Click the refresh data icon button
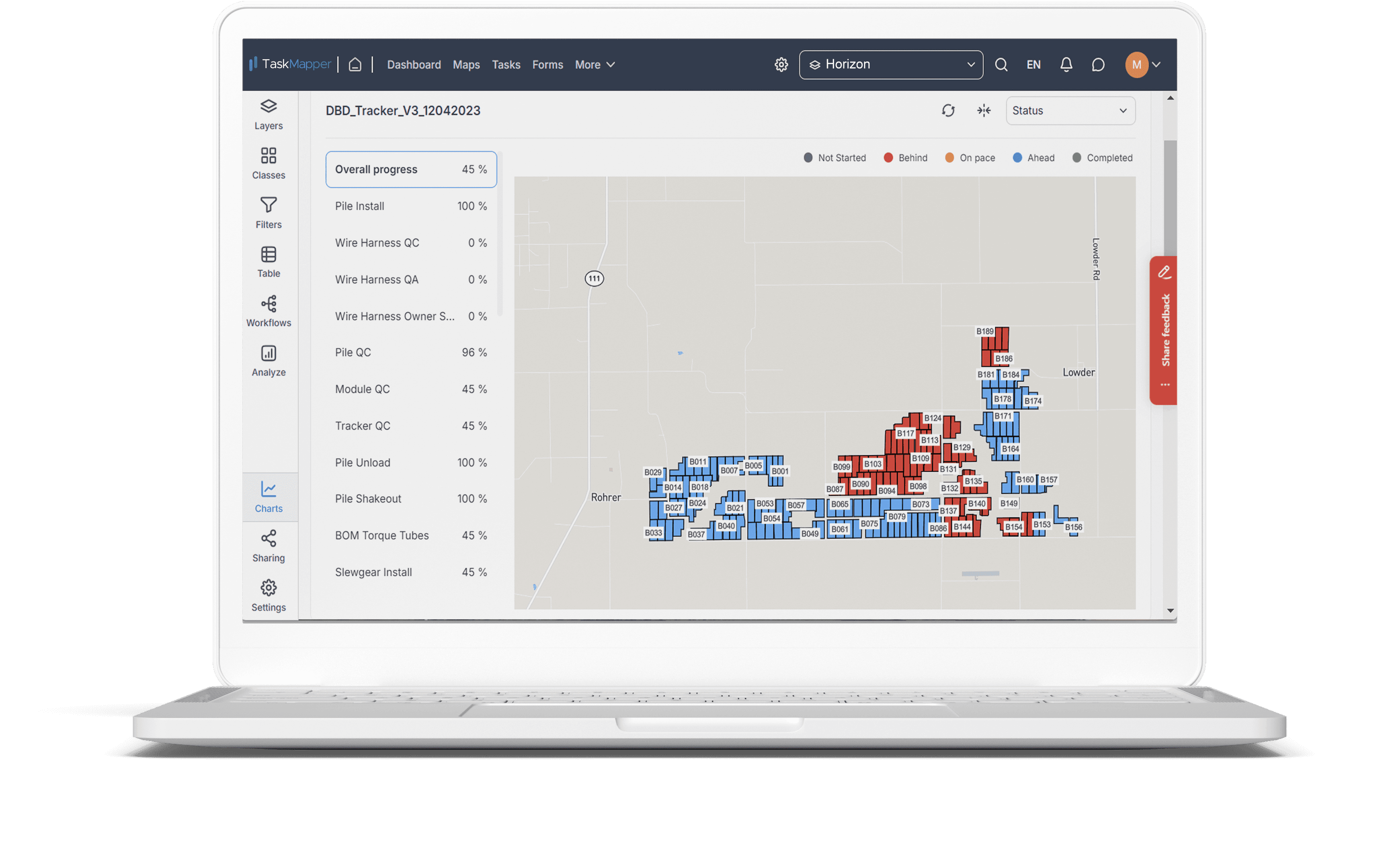Viewport: 1400px width, 853px height. 948,110
